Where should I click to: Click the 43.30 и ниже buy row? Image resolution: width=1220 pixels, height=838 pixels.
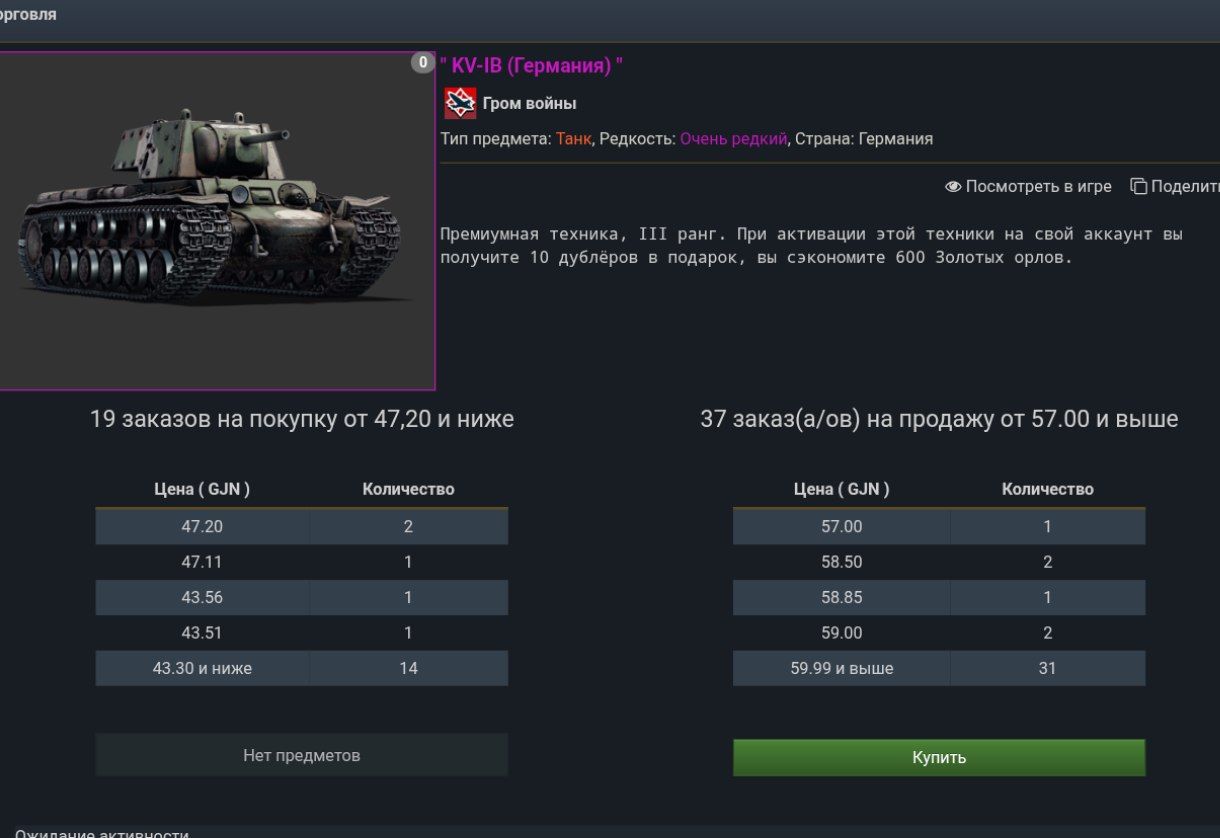[301, 668]
